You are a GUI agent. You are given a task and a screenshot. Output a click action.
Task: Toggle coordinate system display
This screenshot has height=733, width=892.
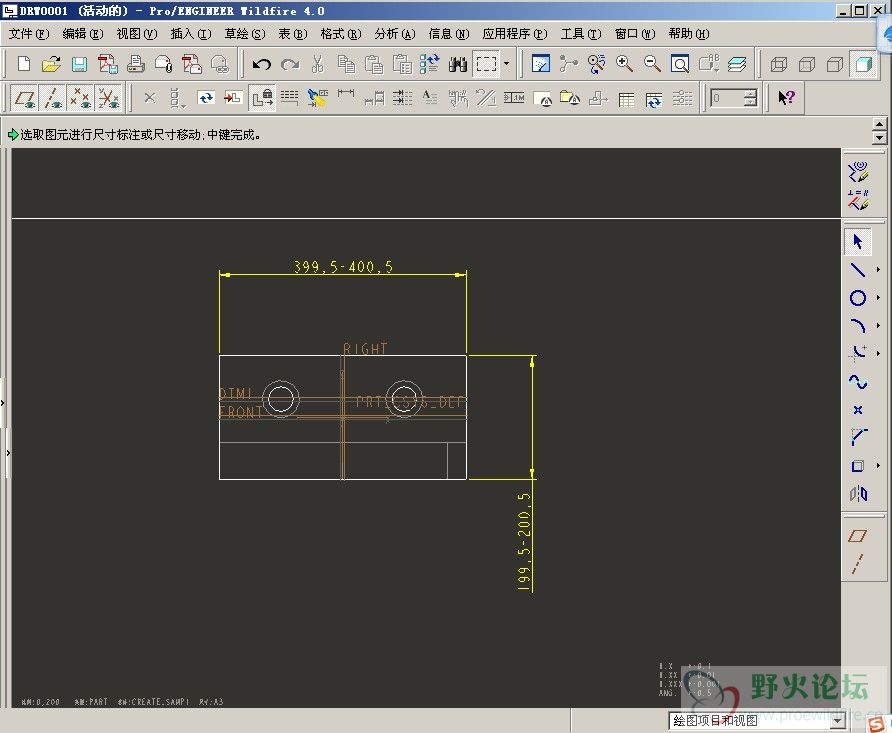tap(108, 98)
